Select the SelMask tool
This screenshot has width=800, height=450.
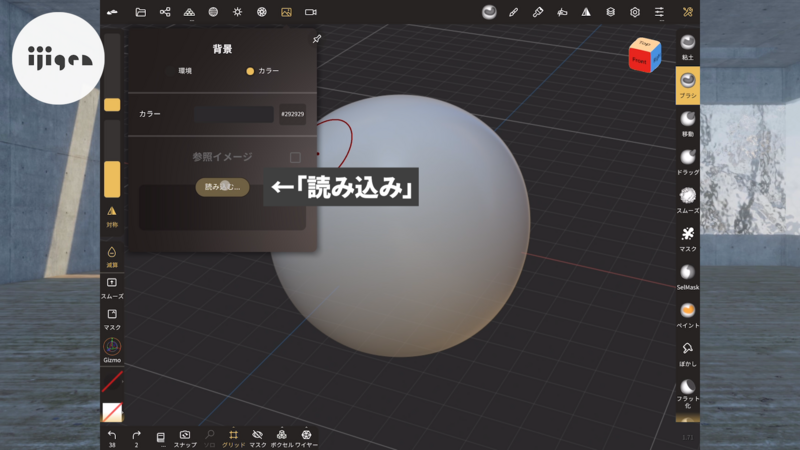tap(688, 277)
